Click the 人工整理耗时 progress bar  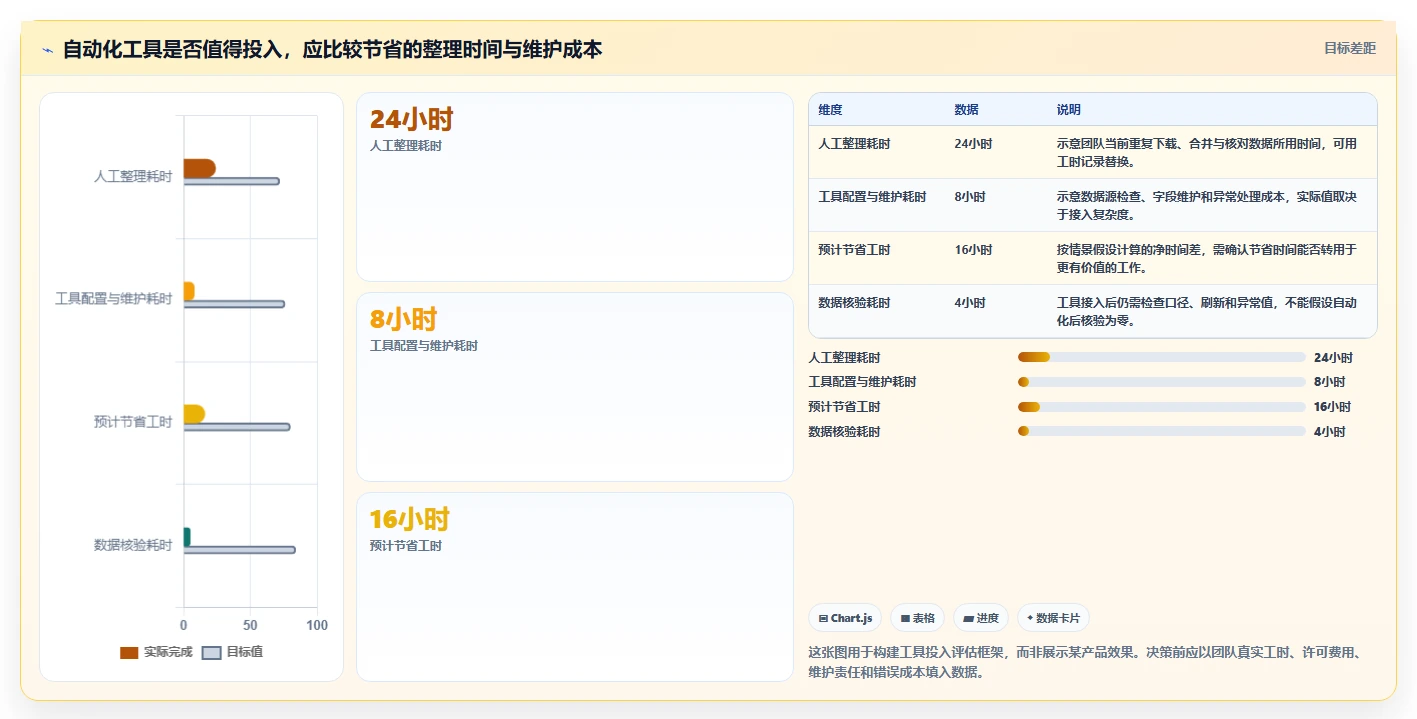pyautogui.click(x=1162, y=357)
